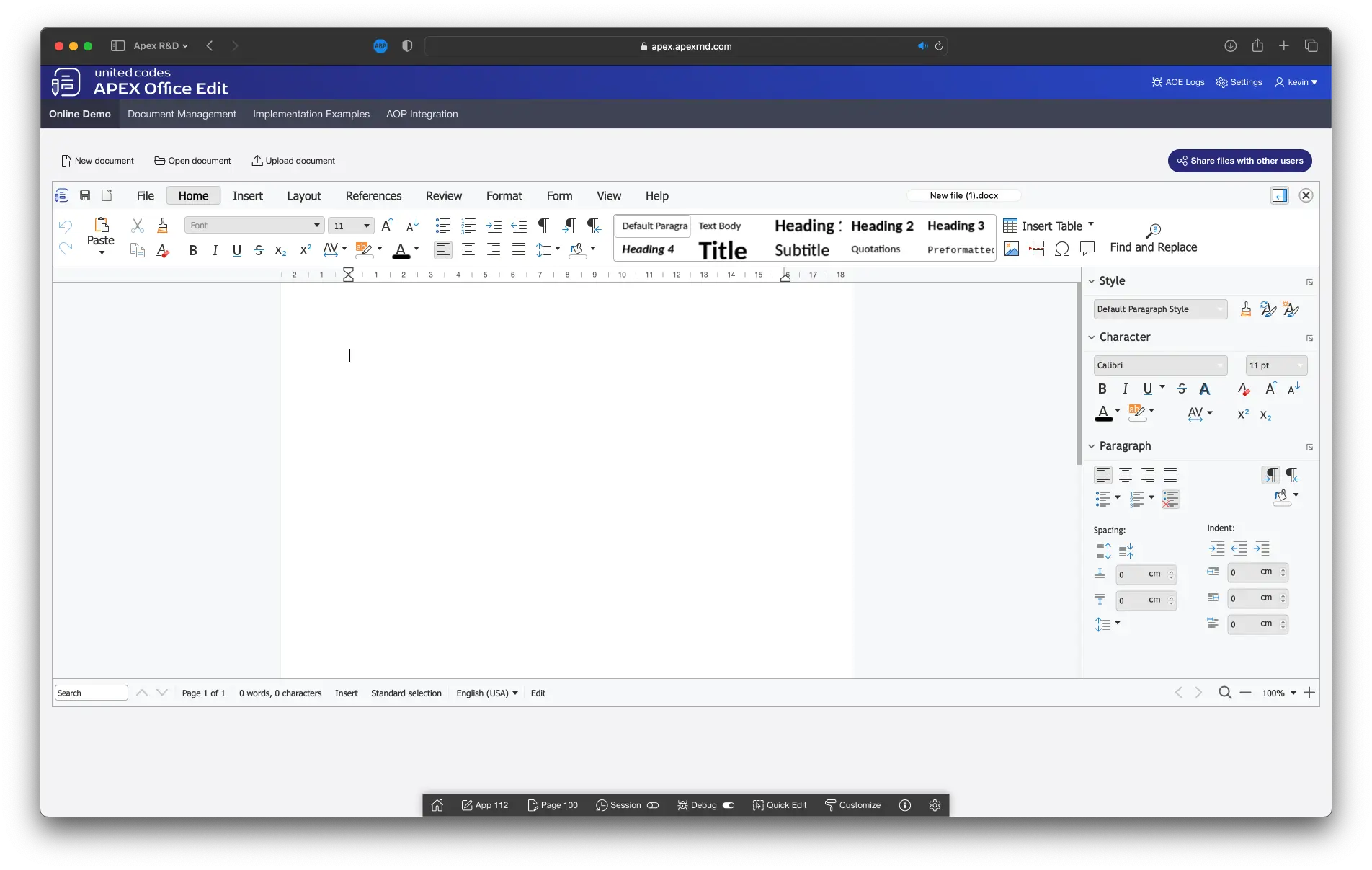Click the Find and Replace magnifier icon
Viewport: 1372px width, 870px height.
click(1153, 231)
